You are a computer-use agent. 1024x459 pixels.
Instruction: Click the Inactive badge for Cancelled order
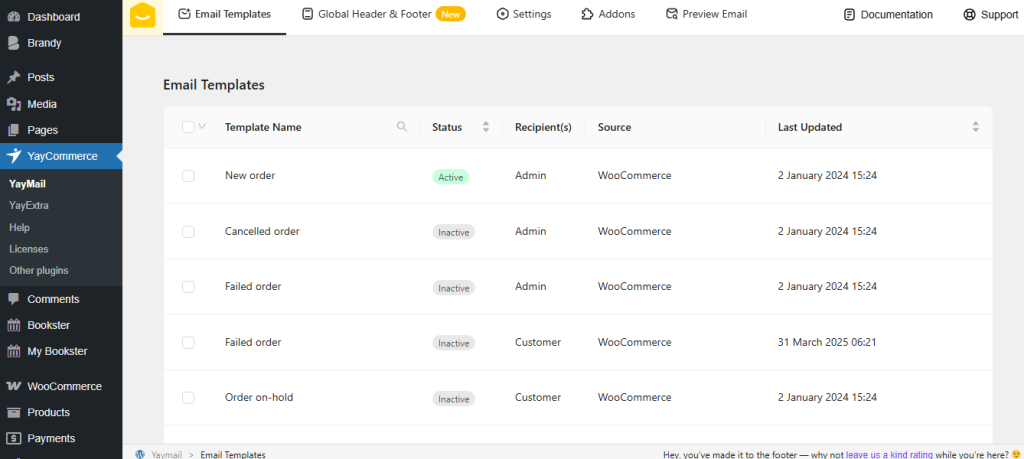(x=453, y=232)
